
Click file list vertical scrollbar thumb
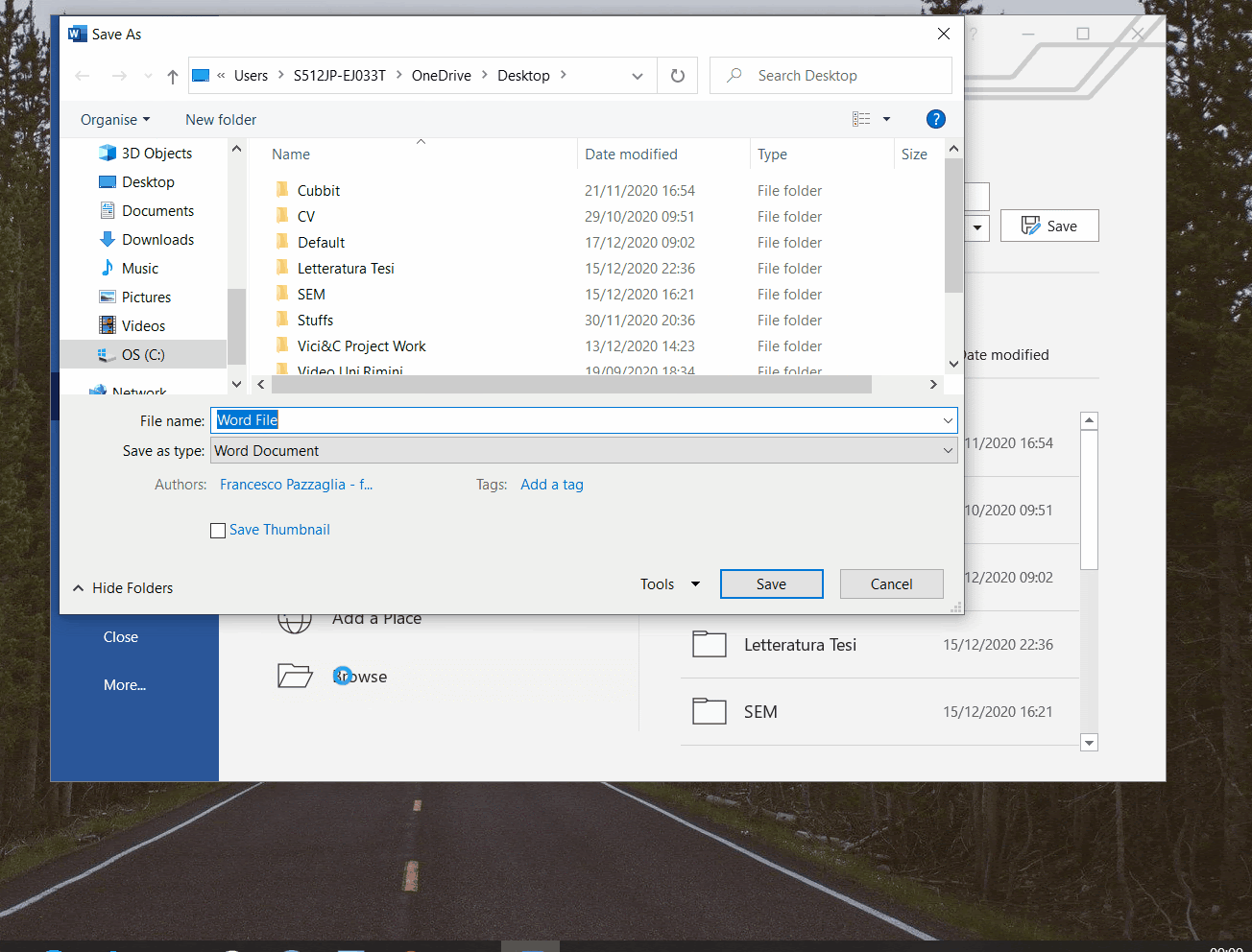952,226
